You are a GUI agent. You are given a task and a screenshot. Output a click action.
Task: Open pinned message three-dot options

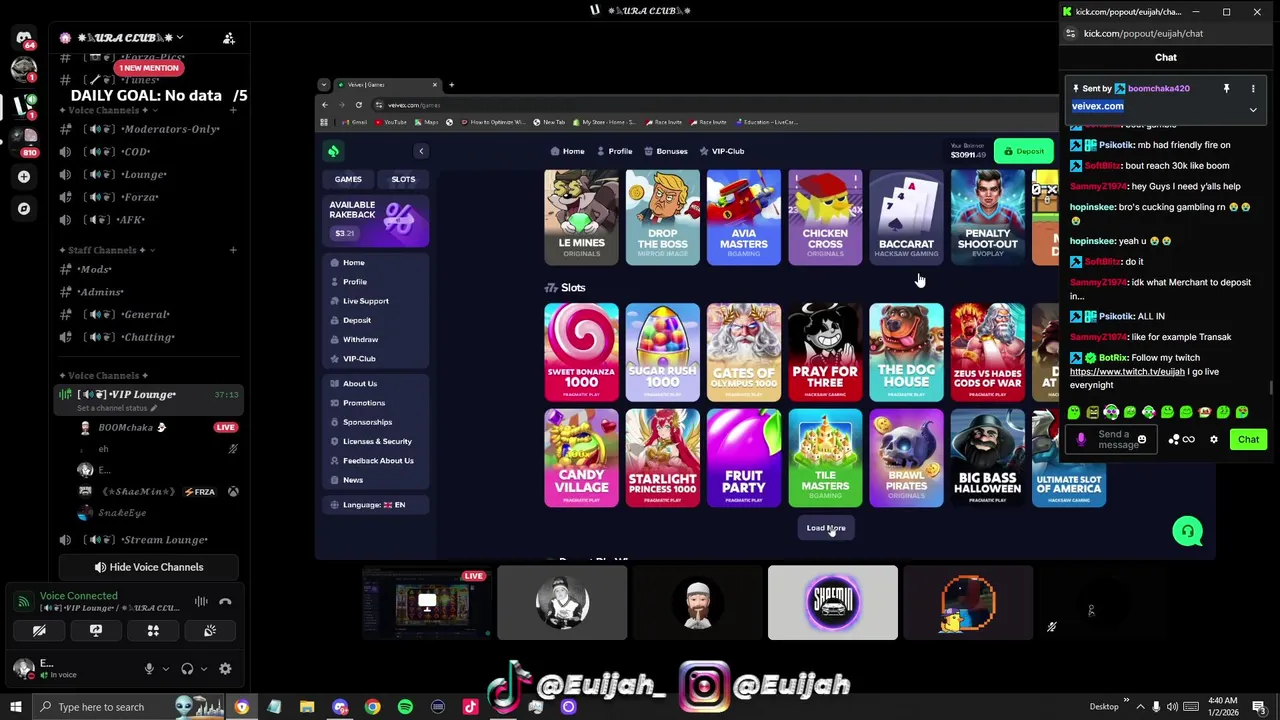pyautogui.click(x=1253, y=89)
